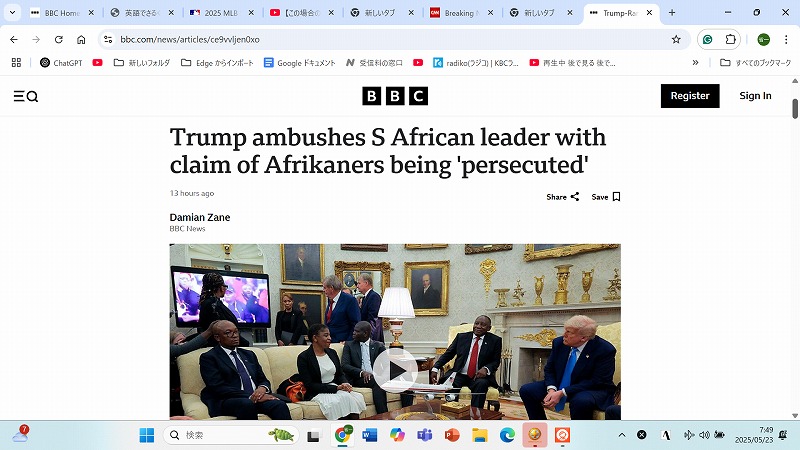800x450 pixels.
Task: Click the Sign In link
Action: [755, 96]
